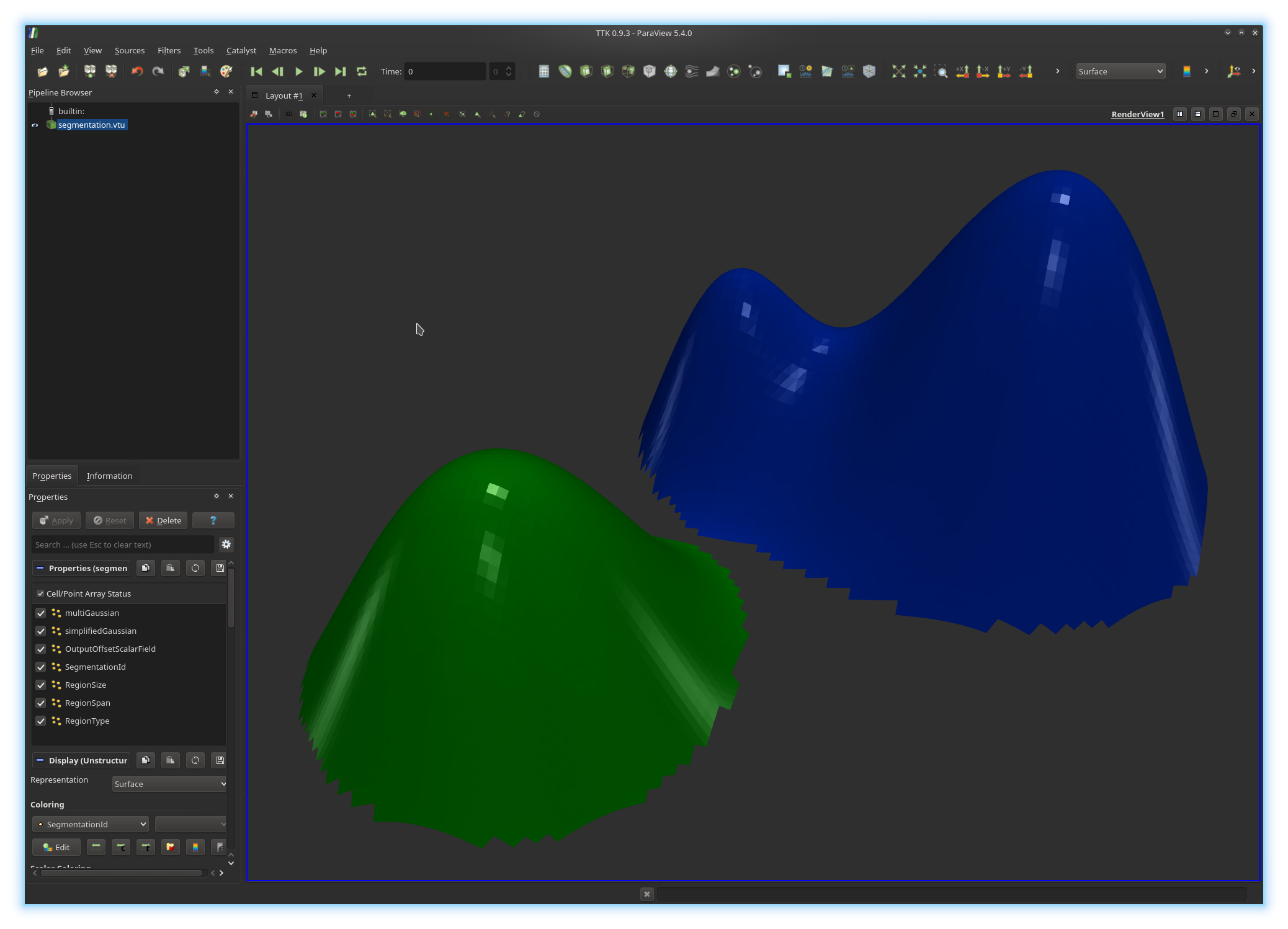Open the Filters menu
The width and height of the screenshot is (1288, 929).
tap(169, 50)
